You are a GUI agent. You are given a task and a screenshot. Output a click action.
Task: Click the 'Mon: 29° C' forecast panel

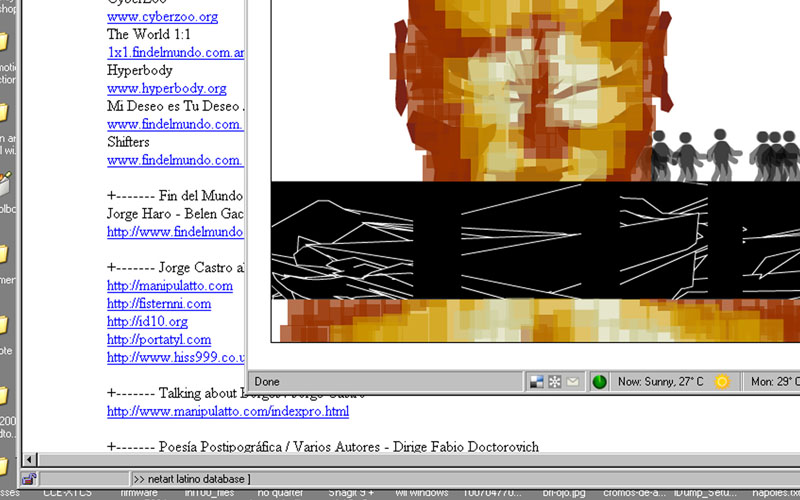click(x=775, y=382)
